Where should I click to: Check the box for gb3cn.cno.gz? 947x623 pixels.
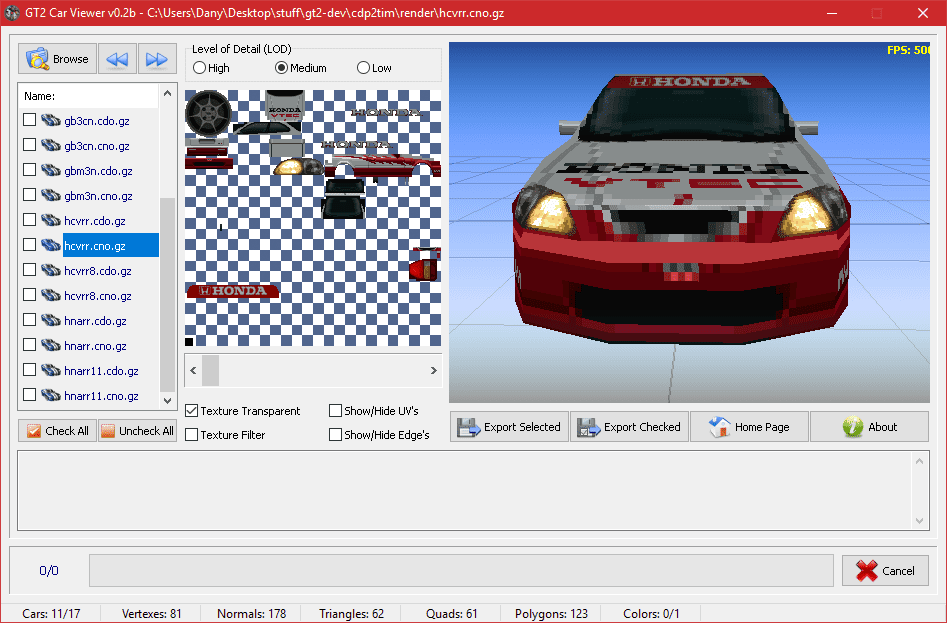[x=29, y=145]
